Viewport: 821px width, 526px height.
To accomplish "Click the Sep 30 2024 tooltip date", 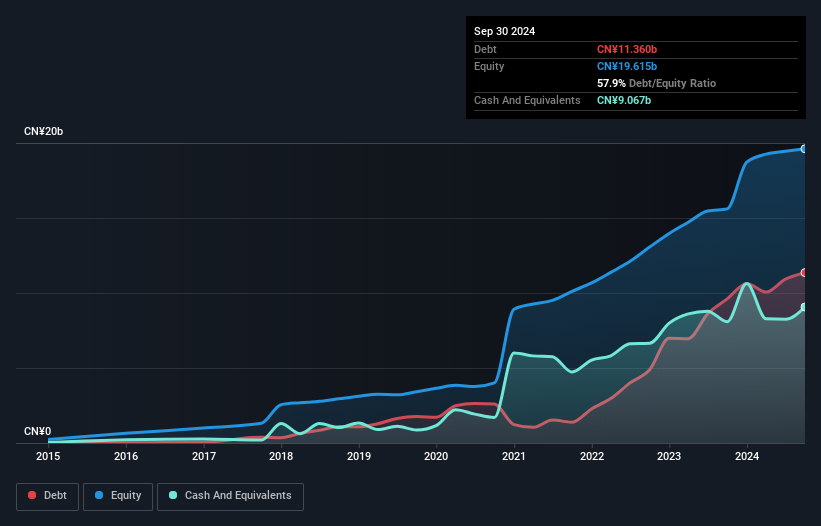I will [x=504, y=31].
